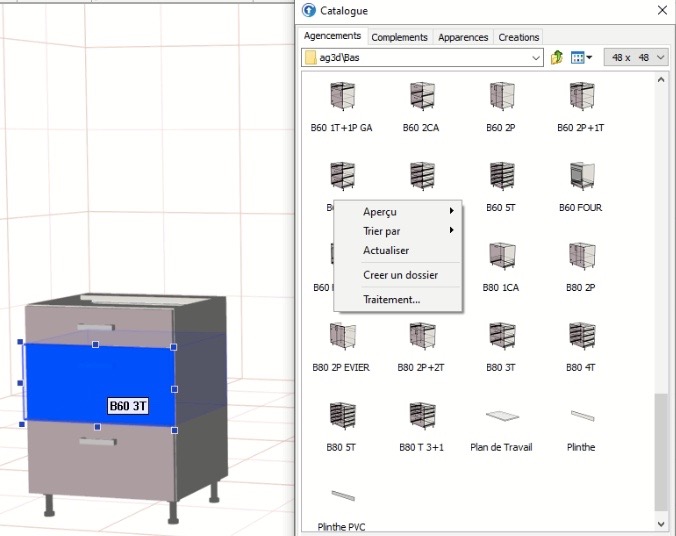Viewport: 676px width, 536px height.
Task: Open the ag3d\Bas folder path dropdown
Action: 537,58
